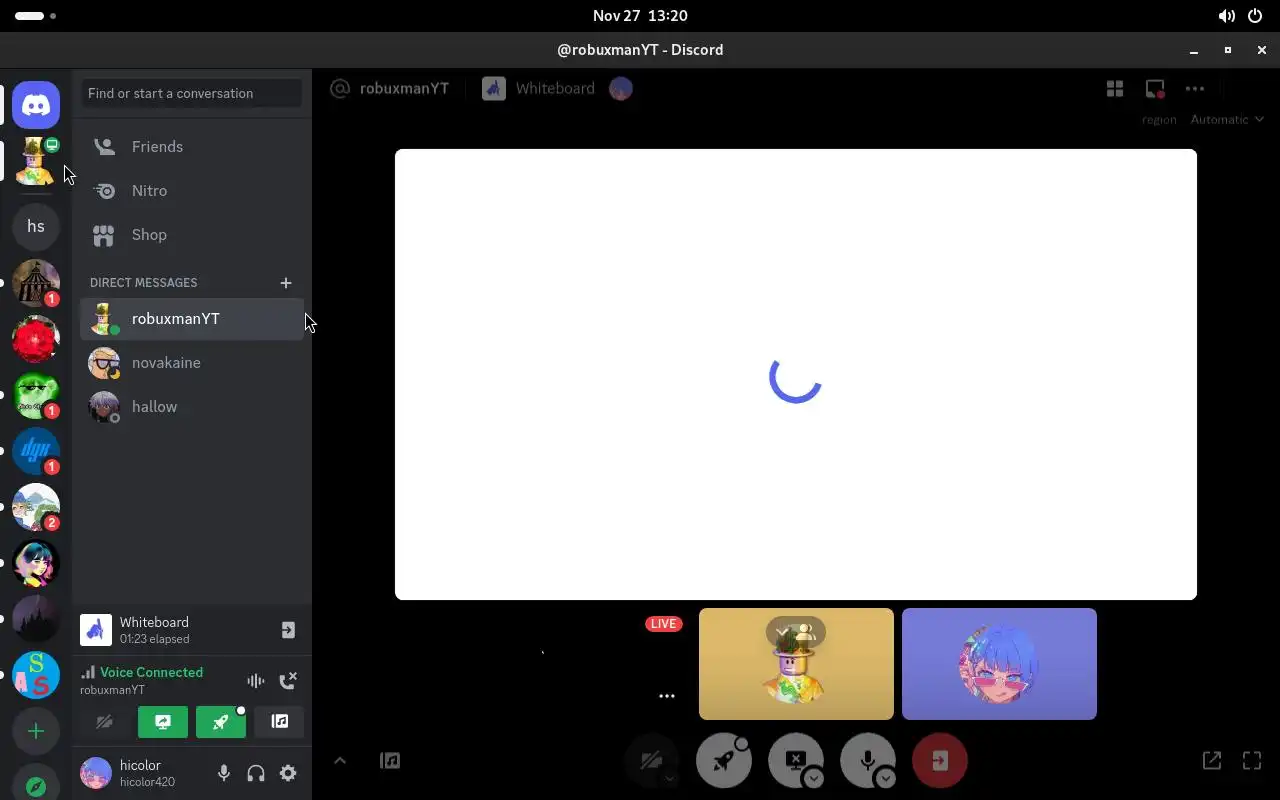Viewport: 1280px width, 800px height.
Task: Open ellipsis options beside participant tiles
Action: (x=667, y=696)
